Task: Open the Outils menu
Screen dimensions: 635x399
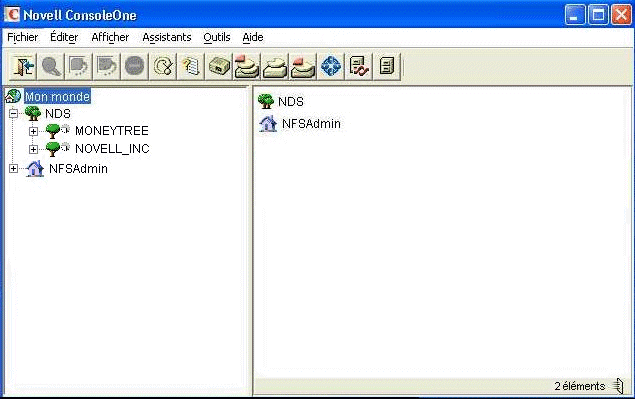Action: coord(217,37)
